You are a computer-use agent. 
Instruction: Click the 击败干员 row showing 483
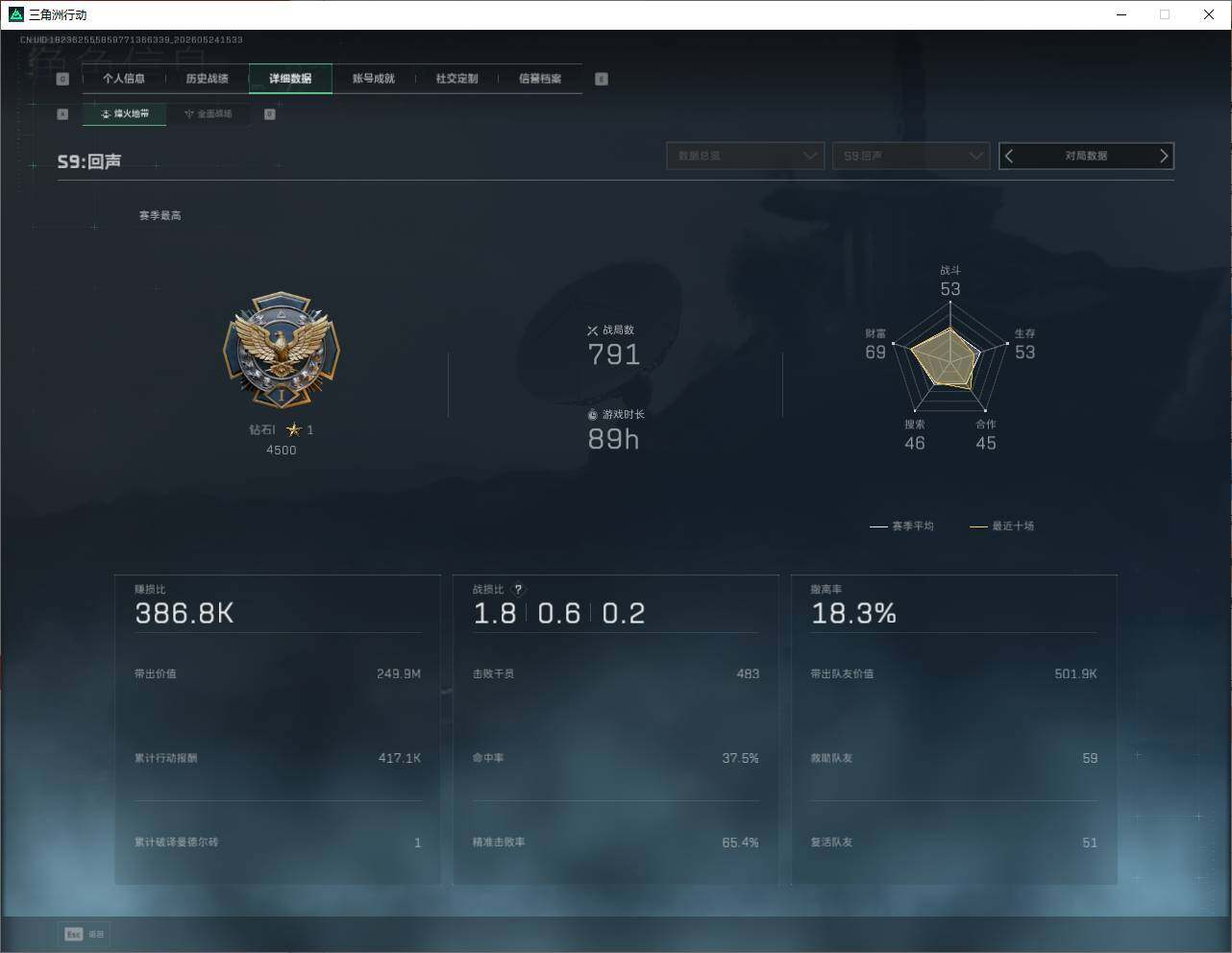pos(616,673)
